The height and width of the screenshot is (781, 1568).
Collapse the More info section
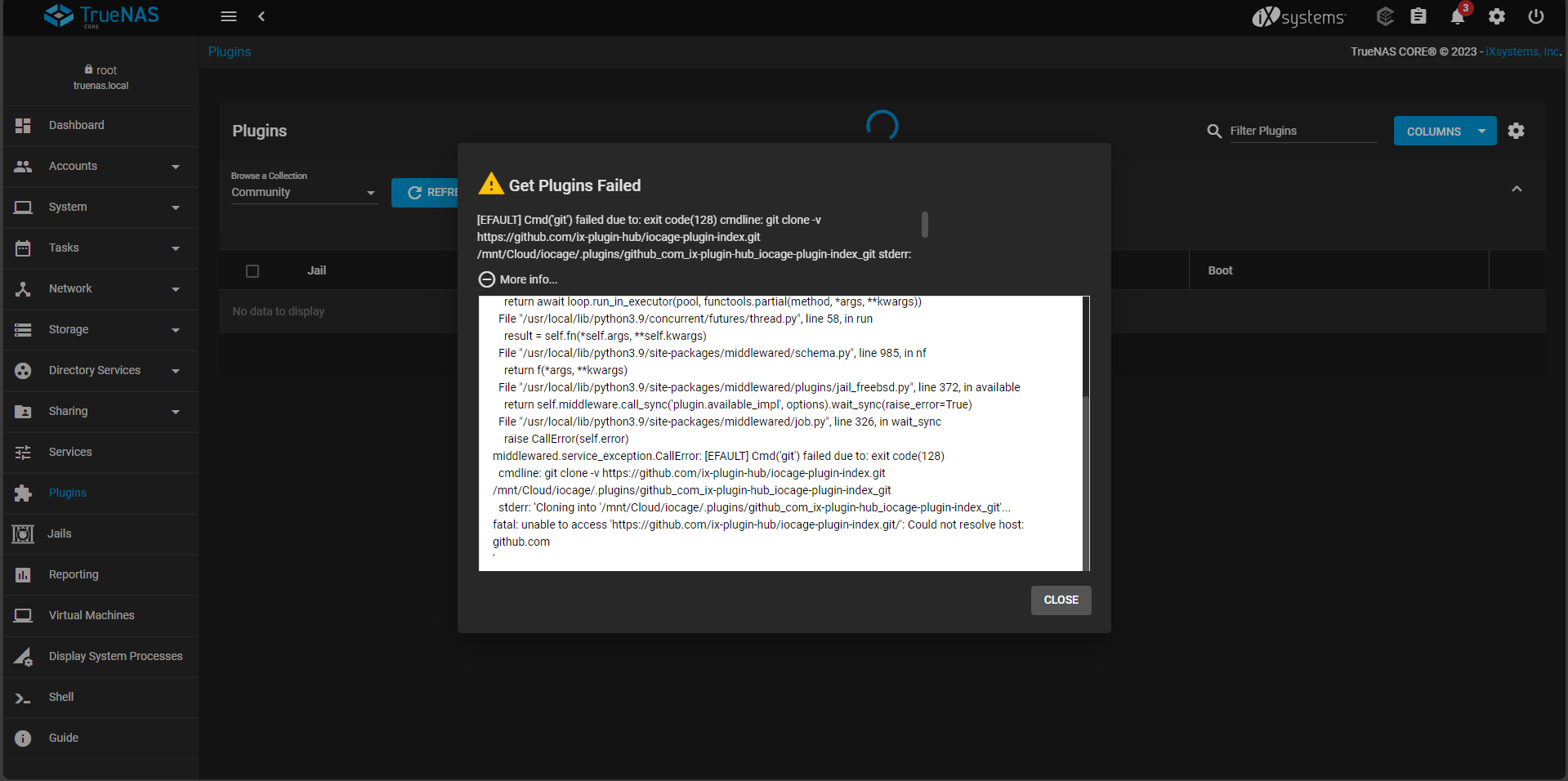pyautogui.click(x=487, y=279)
